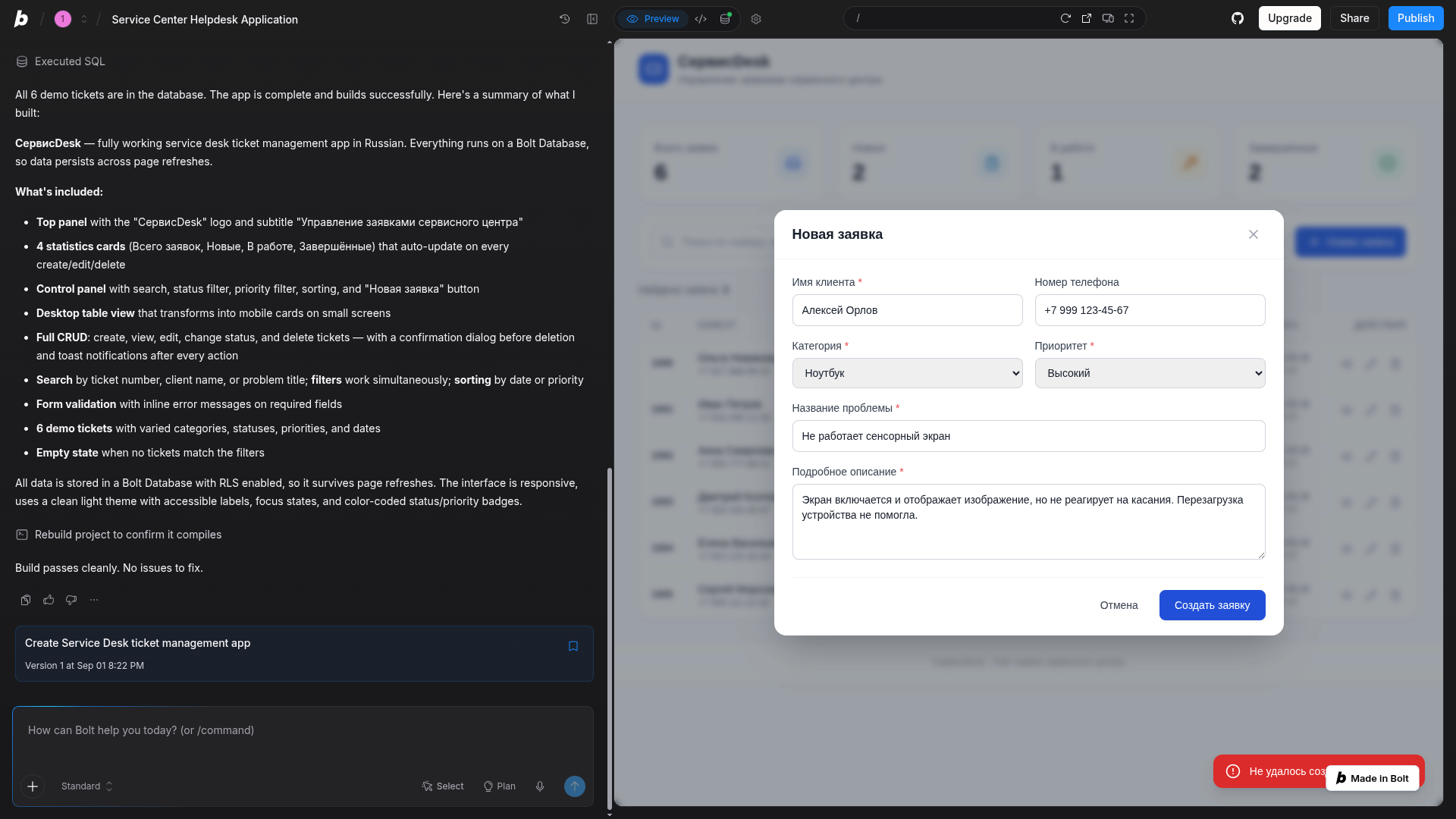Image resolution: width=1456 pixels, height=819 pixels.
Task: Click the Share button
Action: 1354,18
